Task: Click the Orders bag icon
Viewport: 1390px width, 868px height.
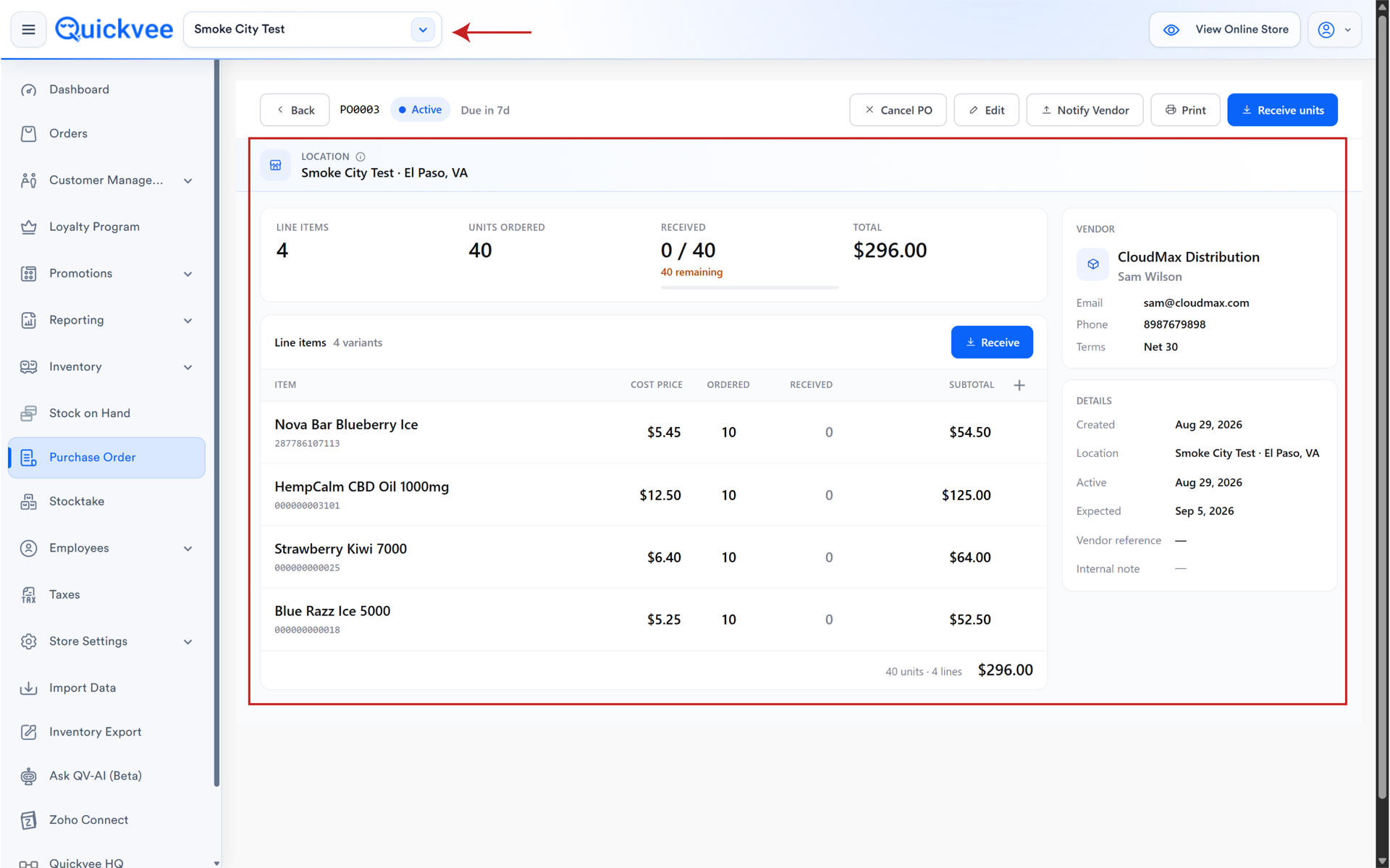Action: [x=28, y=134]
